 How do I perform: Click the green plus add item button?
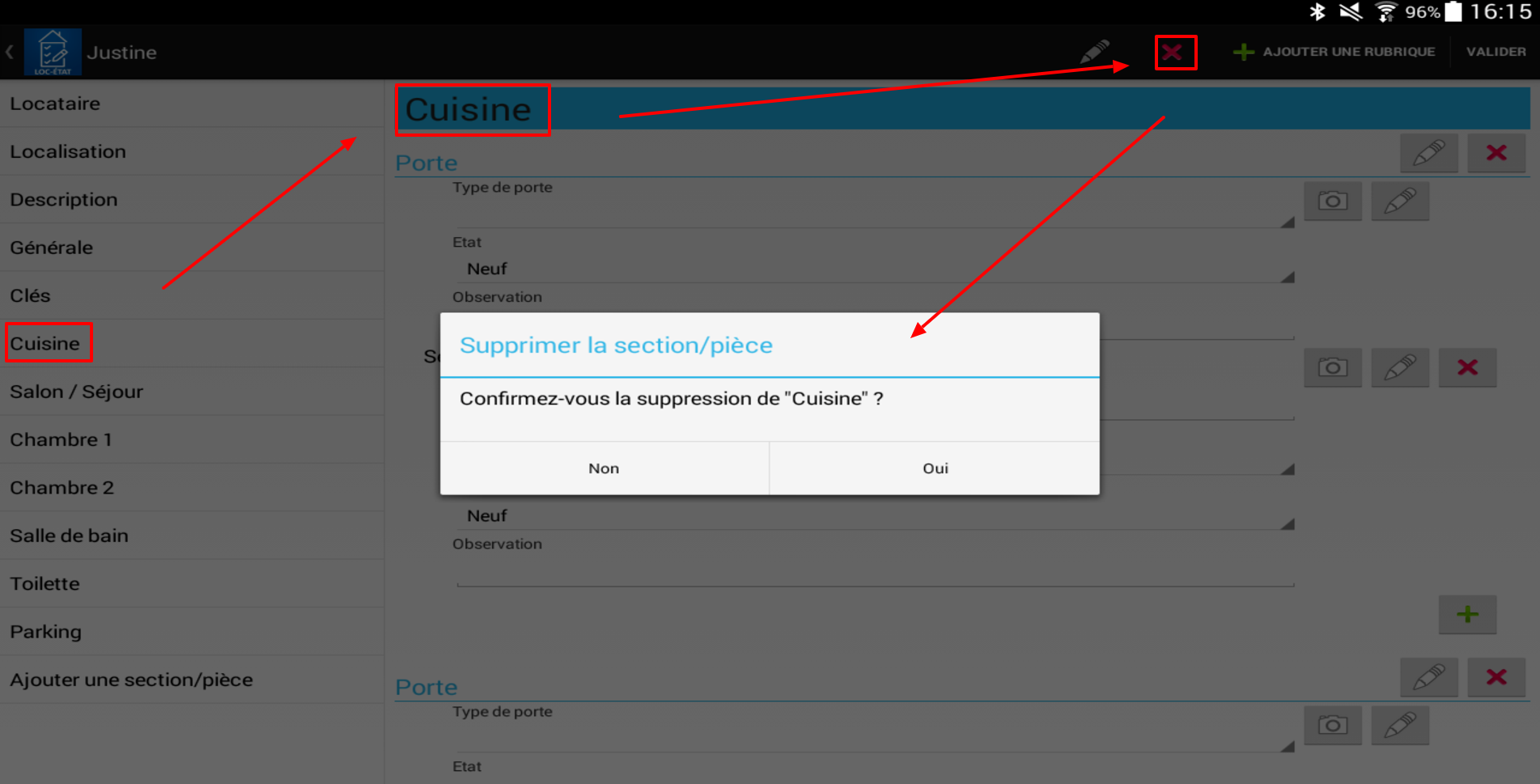pyautogui.click(x=1467, y=614)
